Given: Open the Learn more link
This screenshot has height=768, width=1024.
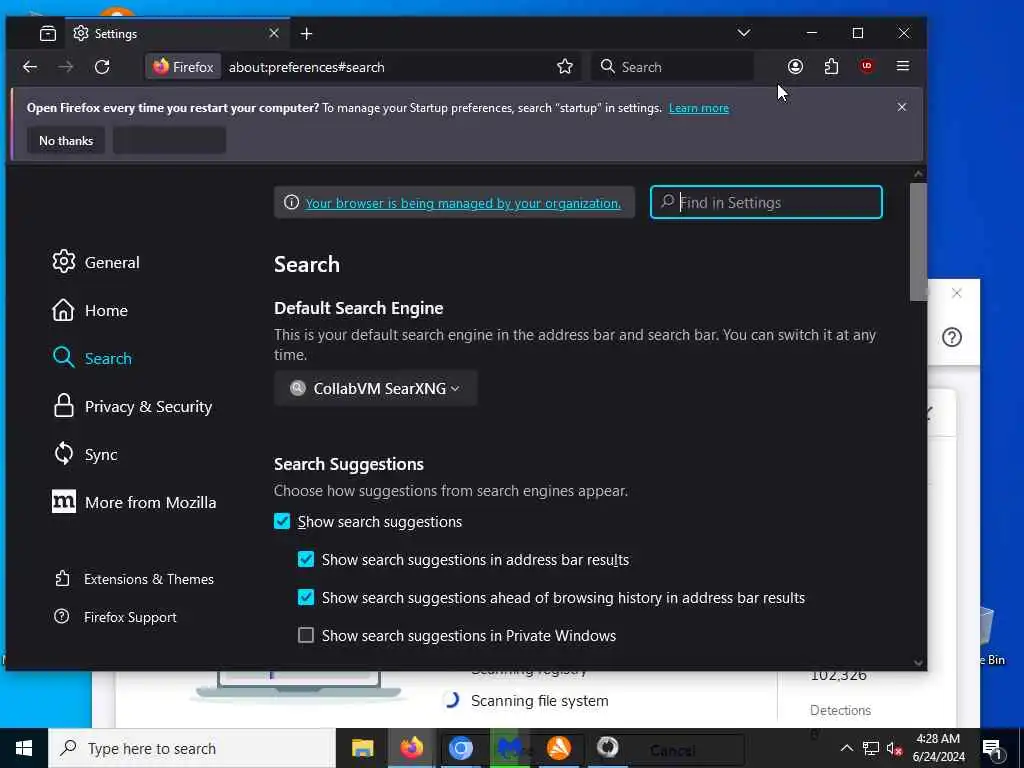Looking at the screenshot, I should [698, 108].
